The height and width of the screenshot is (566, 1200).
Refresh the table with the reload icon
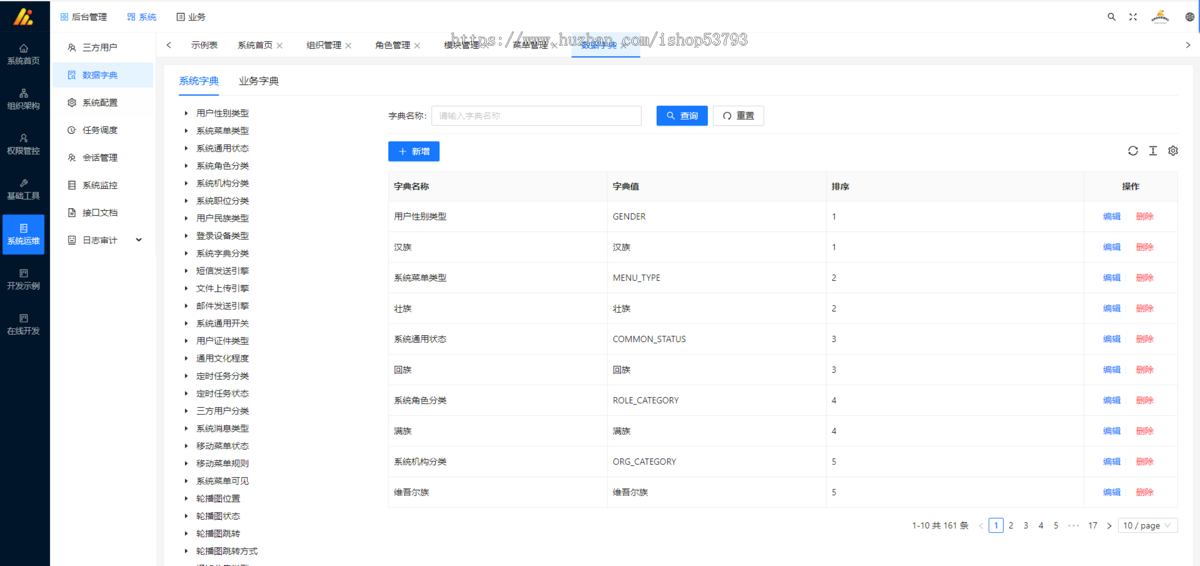tap(1133, 151)
